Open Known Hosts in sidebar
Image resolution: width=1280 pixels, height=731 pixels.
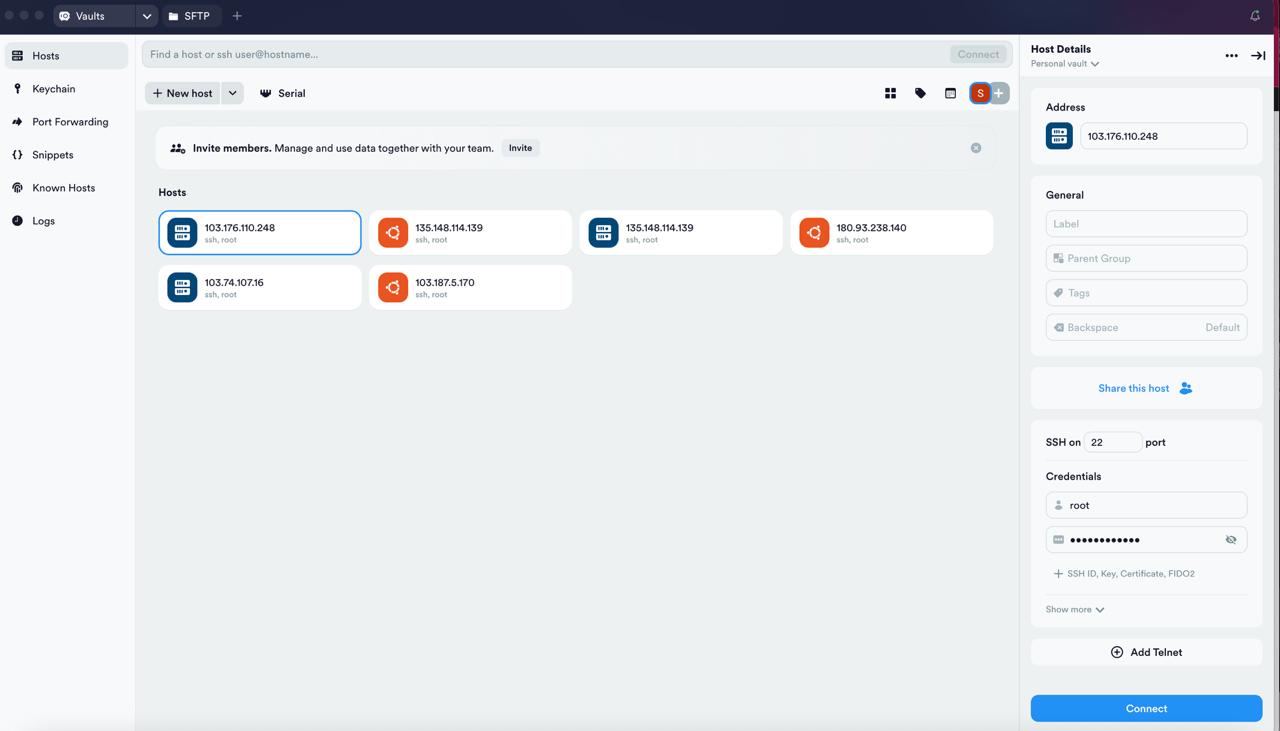click(x=66, y=188)
